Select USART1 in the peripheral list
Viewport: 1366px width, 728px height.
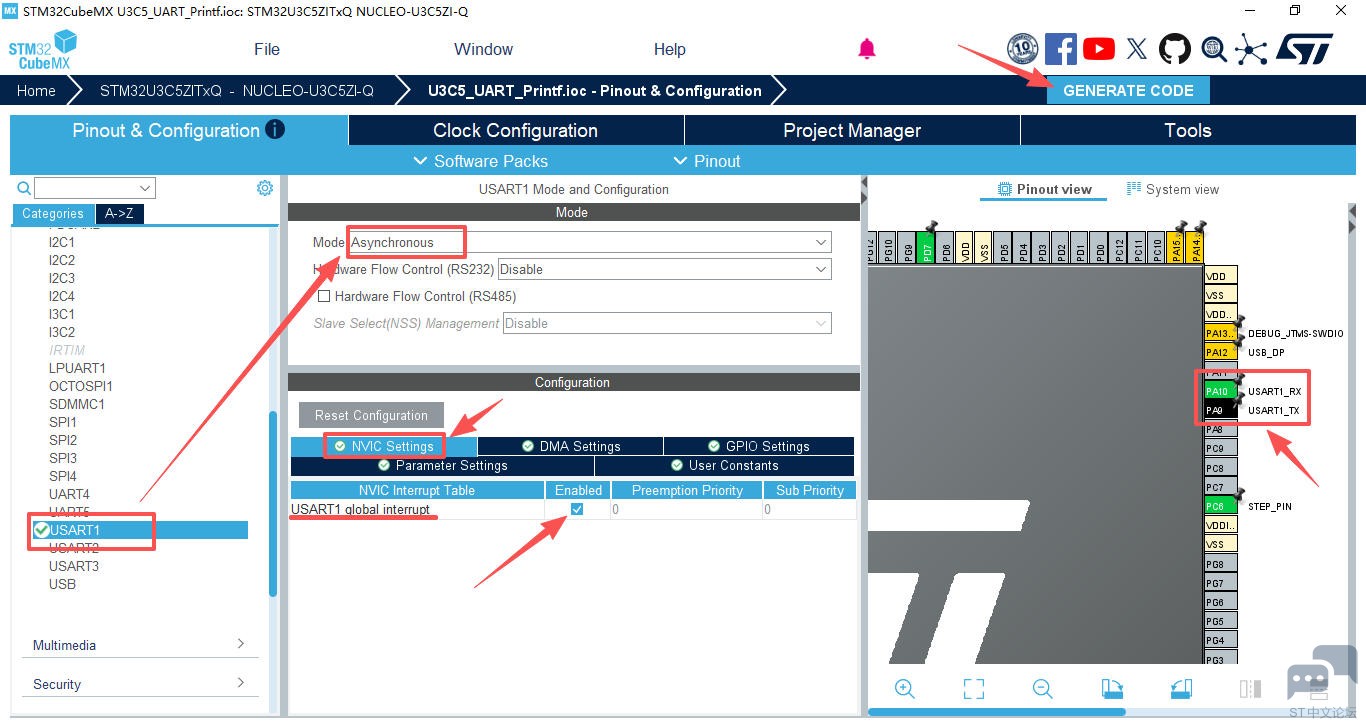(139, 530)
